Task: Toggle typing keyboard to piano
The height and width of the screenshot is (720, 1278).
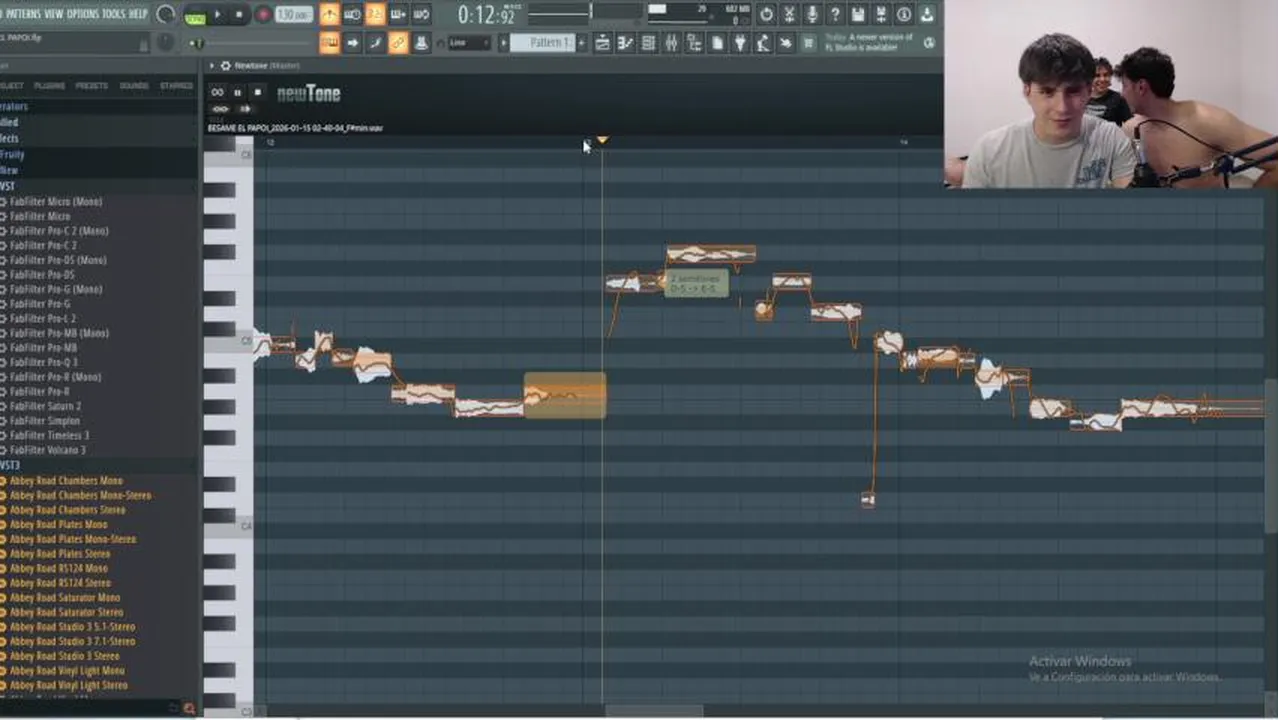Action: click(x=329, y=43)
